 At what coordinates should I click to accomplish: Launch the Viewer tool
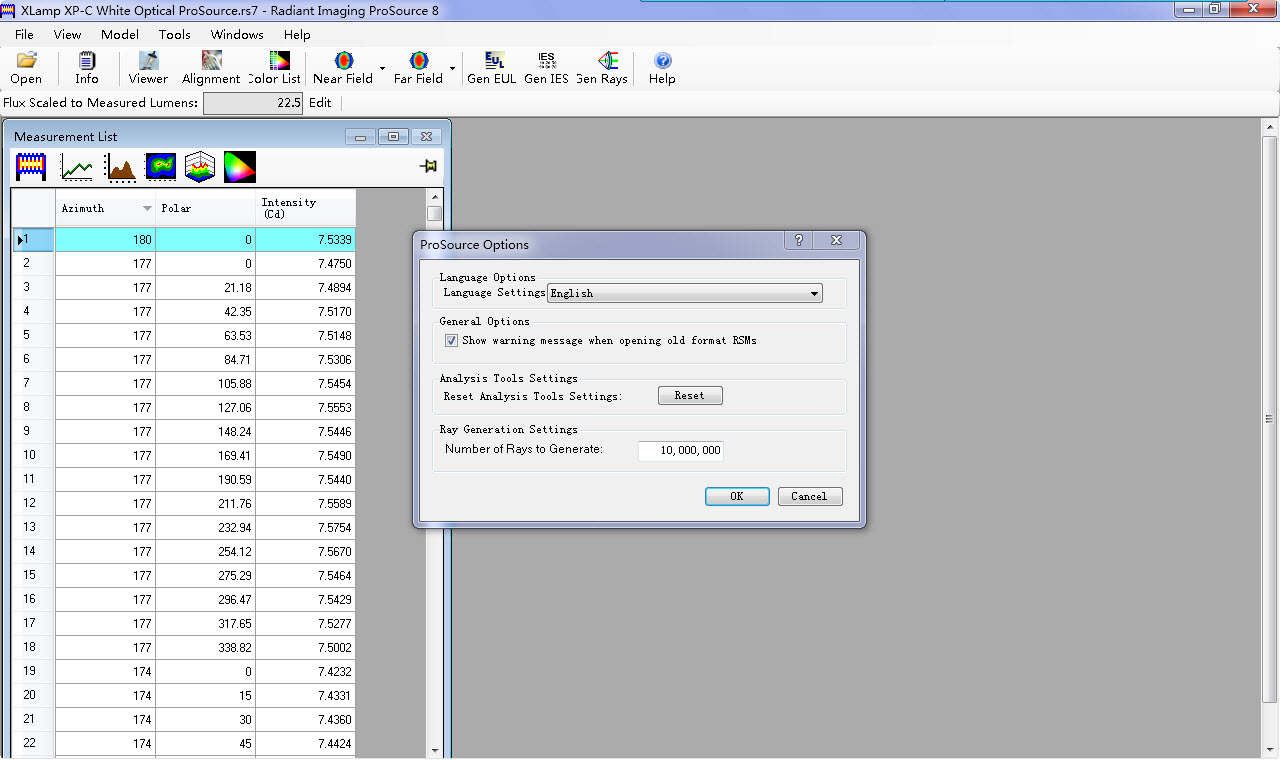click(x=148, y=68)
